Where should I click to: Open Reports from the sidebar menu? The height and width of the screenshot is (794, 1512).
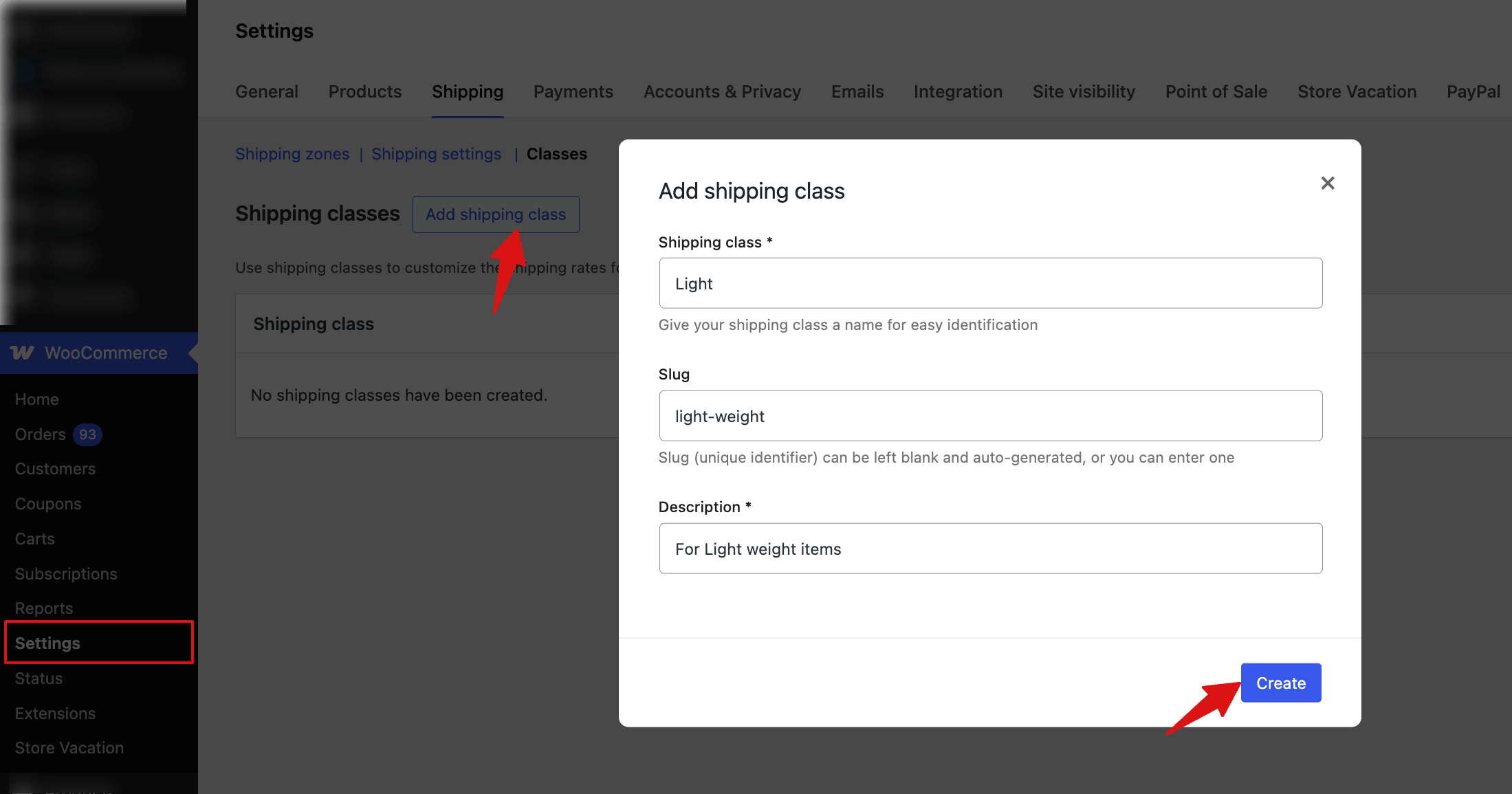43,608
